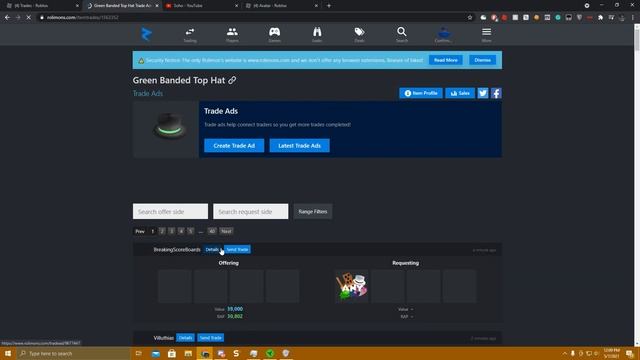Share on Twitter icon
The image size is (640, 360).
point(483,93)
